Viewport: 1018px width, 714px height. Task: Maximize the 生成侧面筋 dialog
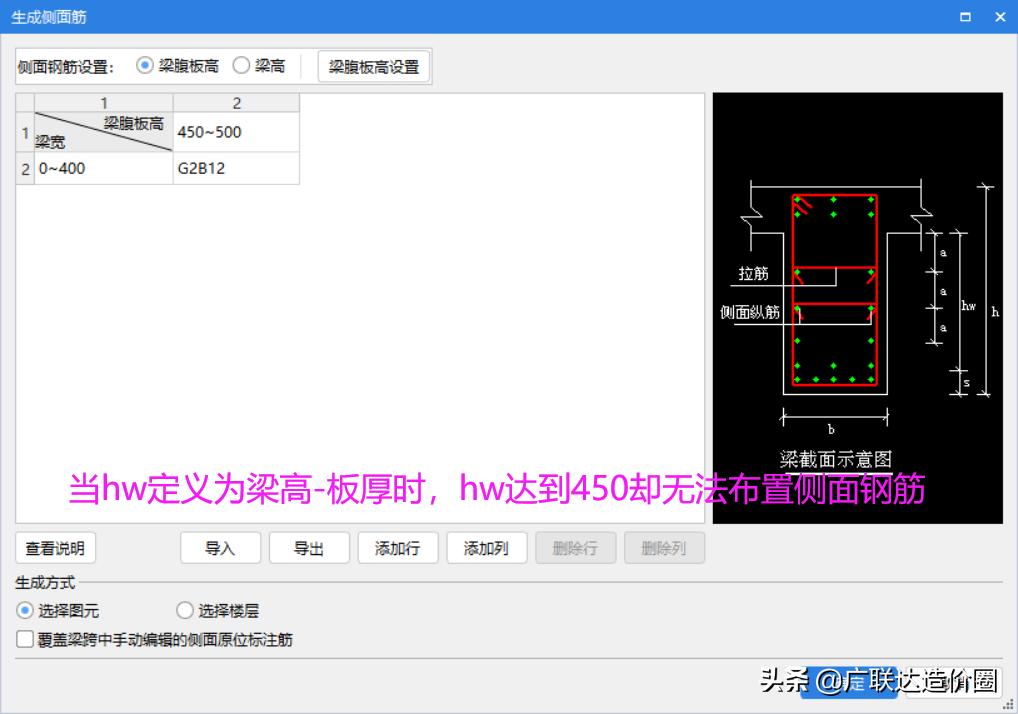[x=965, y=17]
